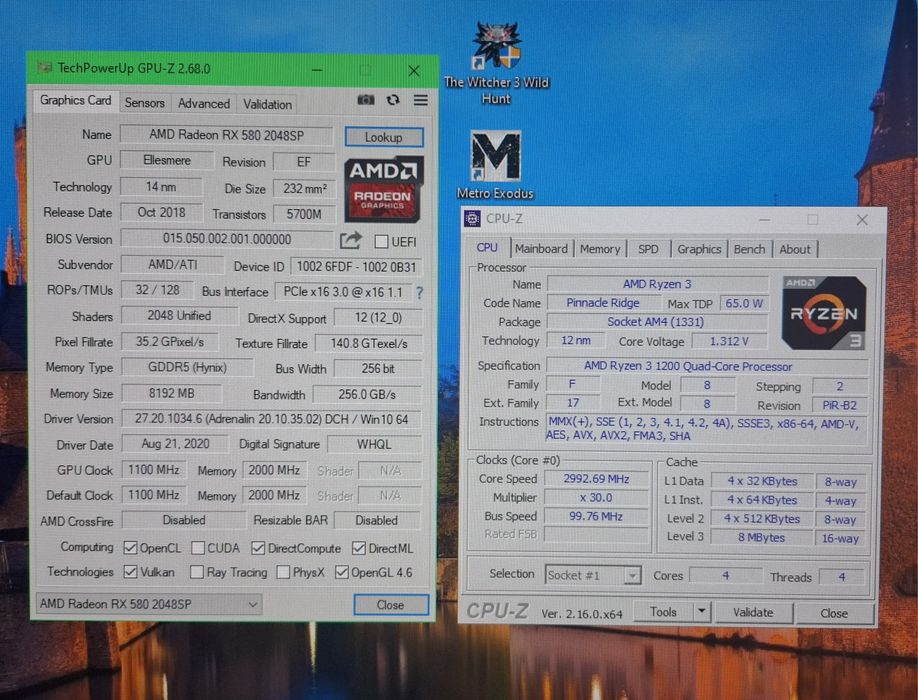This screenshot has height=700, width=918.
Task: Click the Max TDP value 65.0 W
Action: click(744, 303)
